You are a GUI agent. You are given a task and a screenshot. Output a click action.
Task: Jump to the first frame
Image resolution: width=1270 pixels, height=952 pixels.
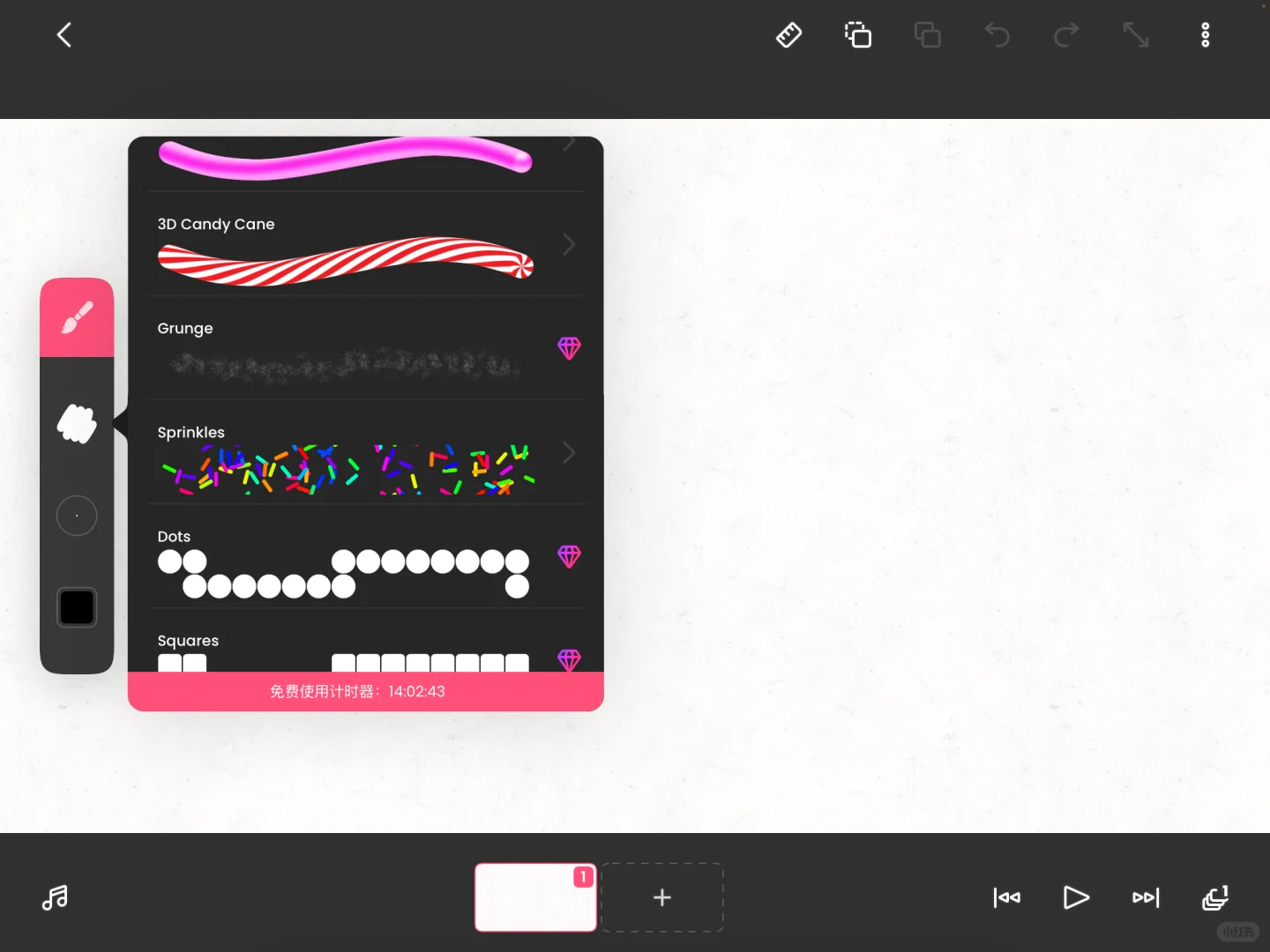(x=1006, y=897)
